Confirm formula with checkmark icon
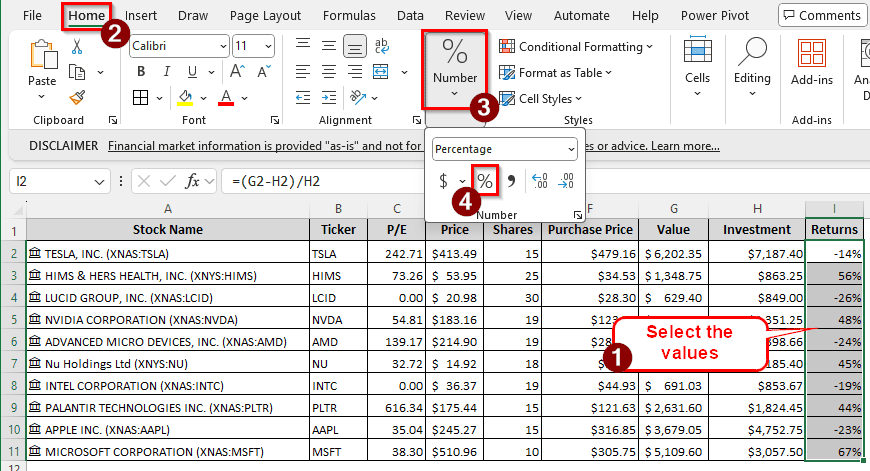 point(168,181)
